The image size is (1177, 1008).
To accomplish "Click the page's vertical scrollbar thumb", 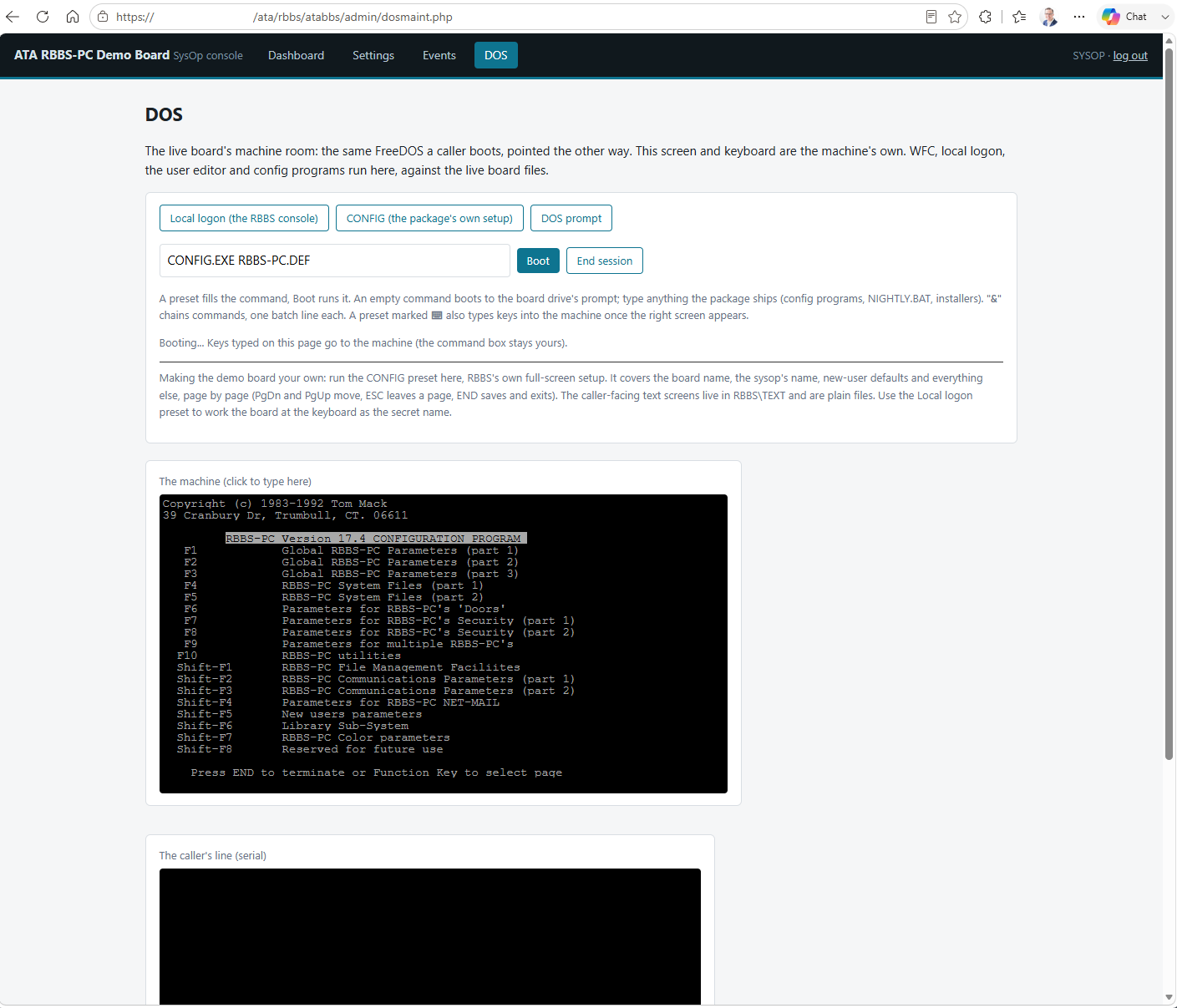I will [1169, 404].
